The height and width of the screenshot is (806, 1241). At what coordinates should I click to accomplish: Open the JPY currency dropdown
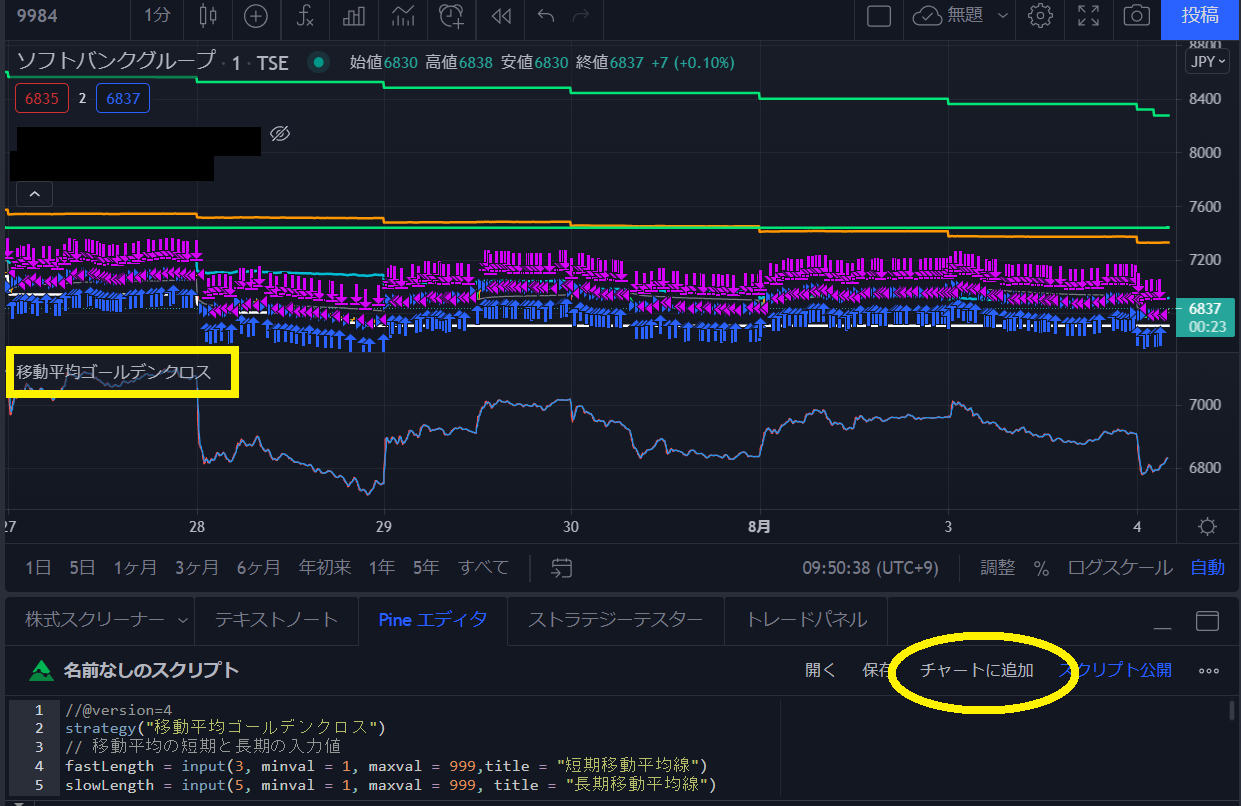coord(1206,61)
